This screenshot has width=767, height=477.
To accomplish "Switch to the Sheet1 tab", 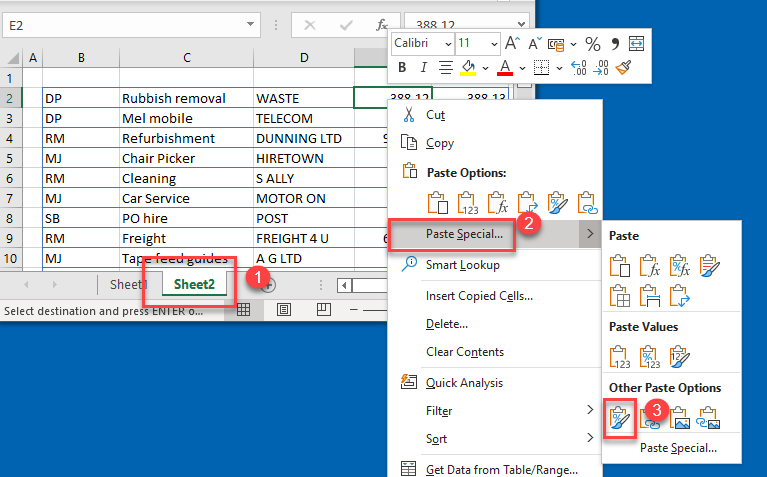I will point(128,284).
